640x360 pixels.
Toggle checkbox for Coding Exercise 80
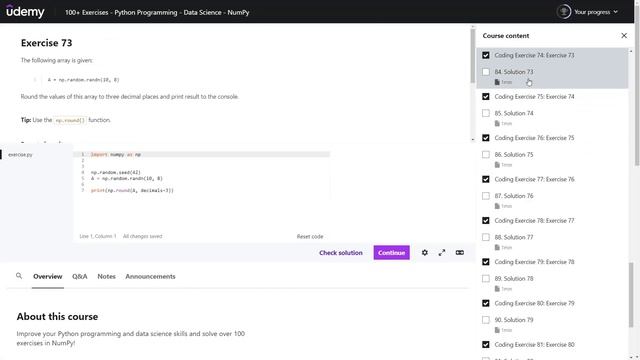[x=486, y=303]
